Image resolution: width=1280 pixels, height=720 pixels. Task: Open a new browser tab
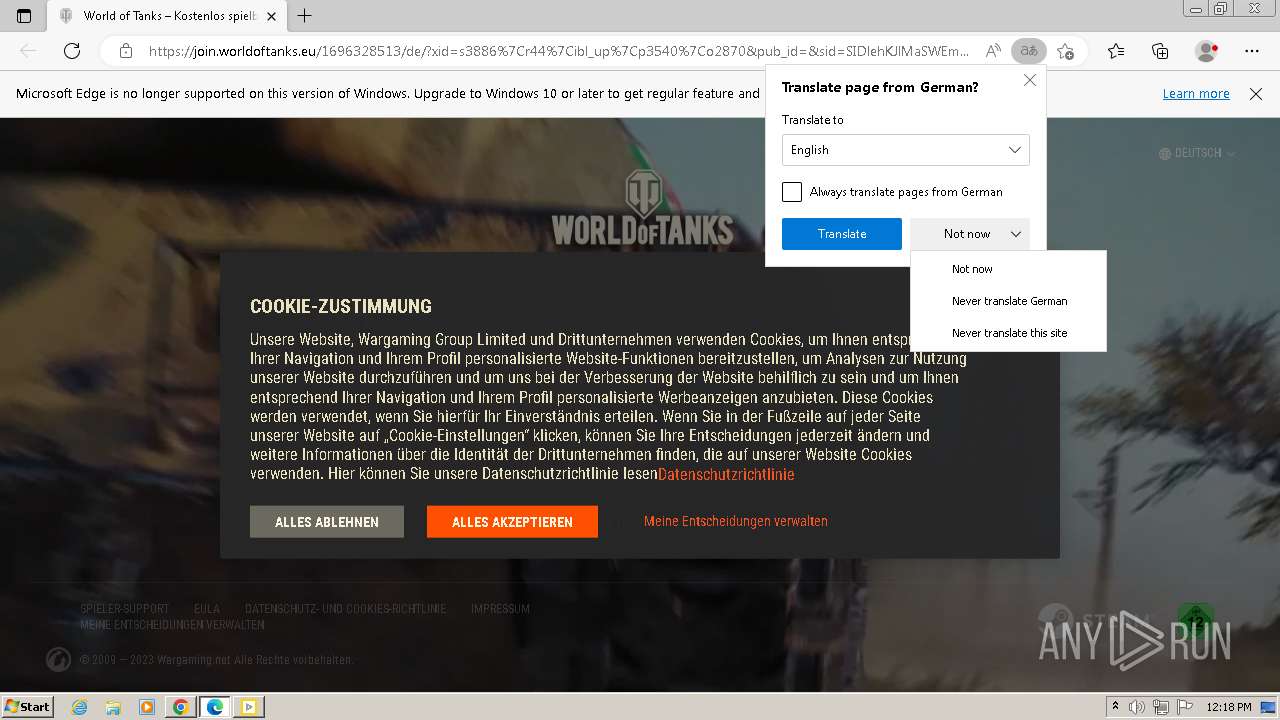pos(305,15)
